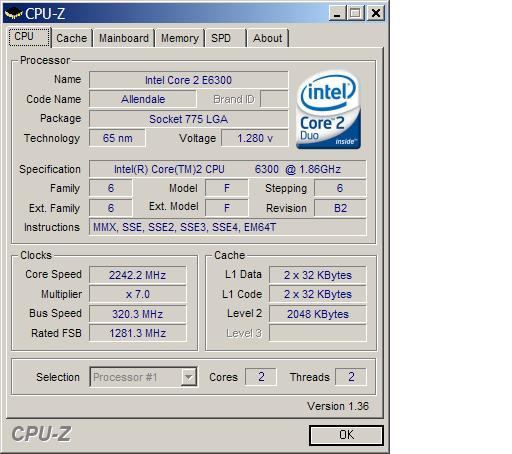Click the Intel Core 2 Duo logo
The height and width of the screenshot is (454, 512).
[329, 110]
